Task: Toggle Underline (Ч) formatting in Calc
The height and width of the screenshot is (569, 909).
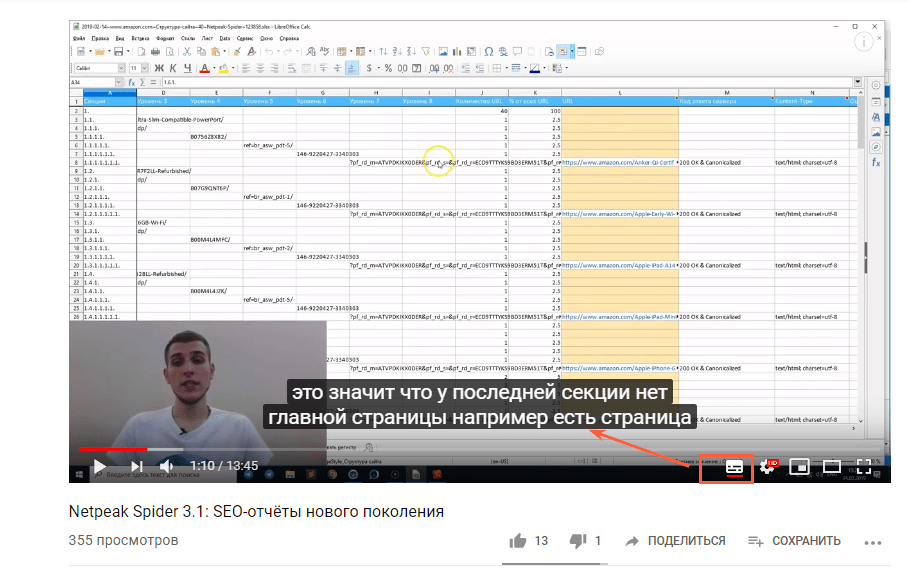Action: [187, 68]
